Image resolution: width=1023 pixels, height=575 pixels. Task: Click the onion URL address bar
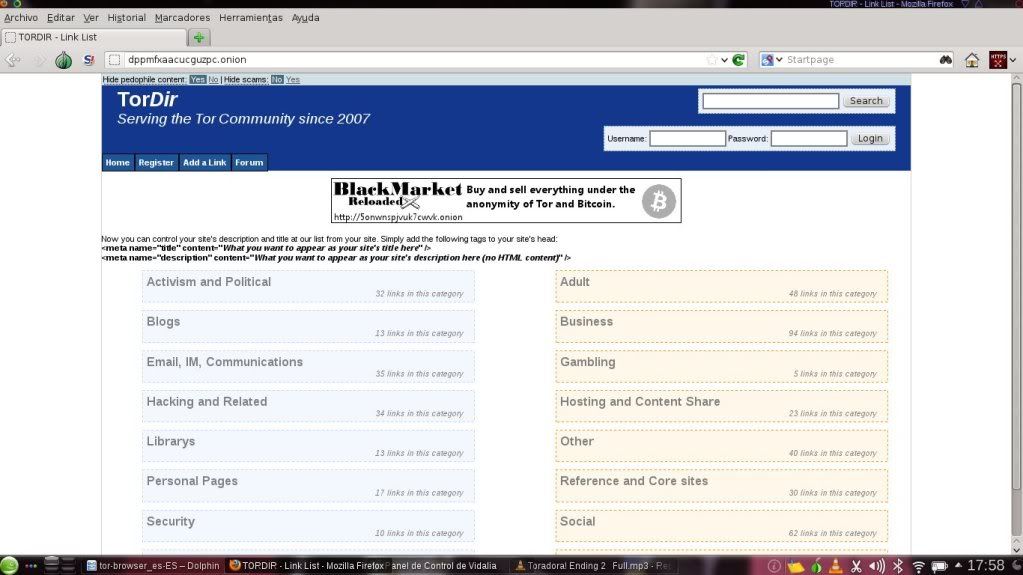coord(414,60)
